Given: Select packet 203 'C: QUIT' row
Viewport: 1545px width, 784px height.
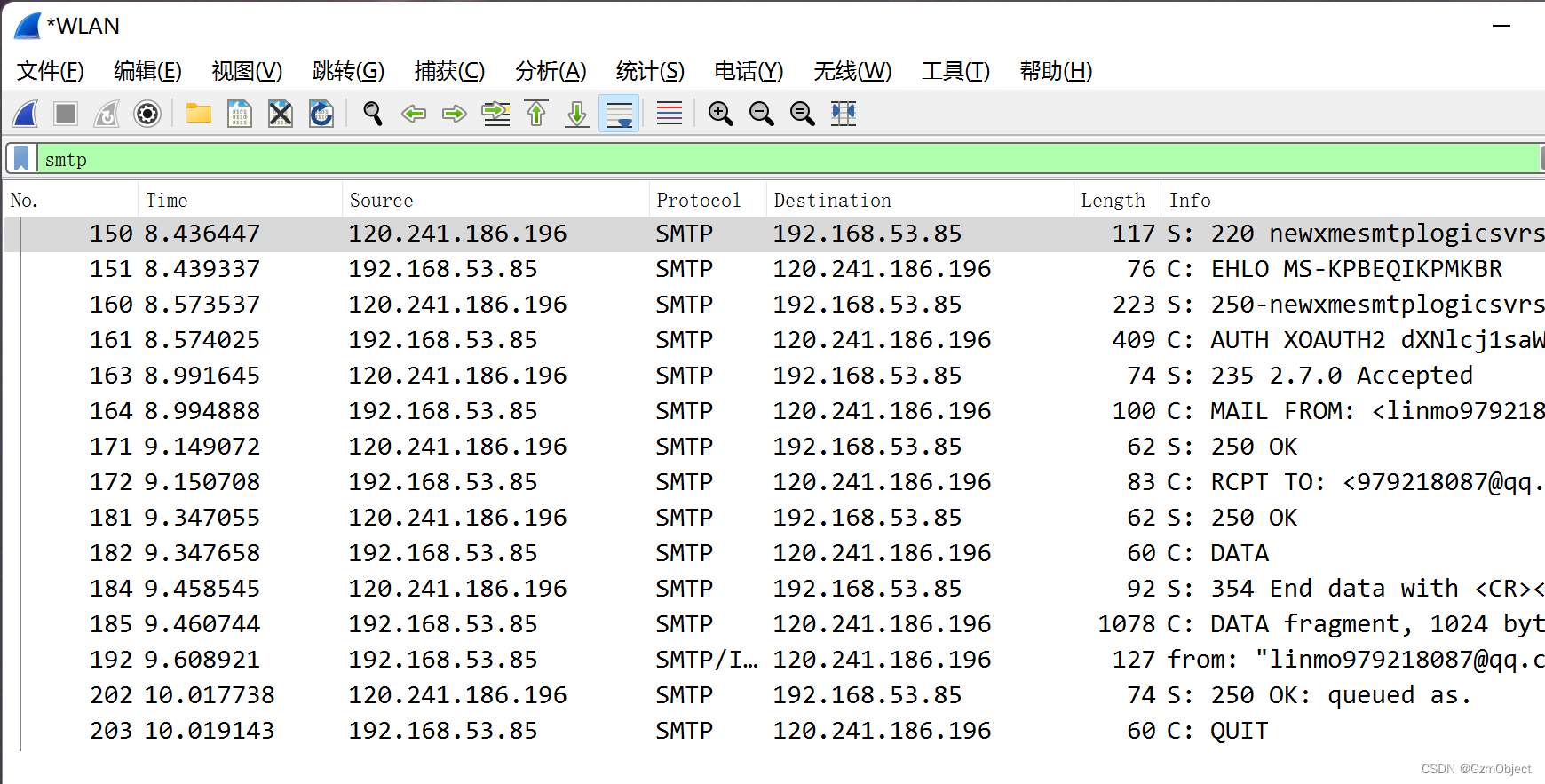Looking at the screenshot, I should 773,731.
